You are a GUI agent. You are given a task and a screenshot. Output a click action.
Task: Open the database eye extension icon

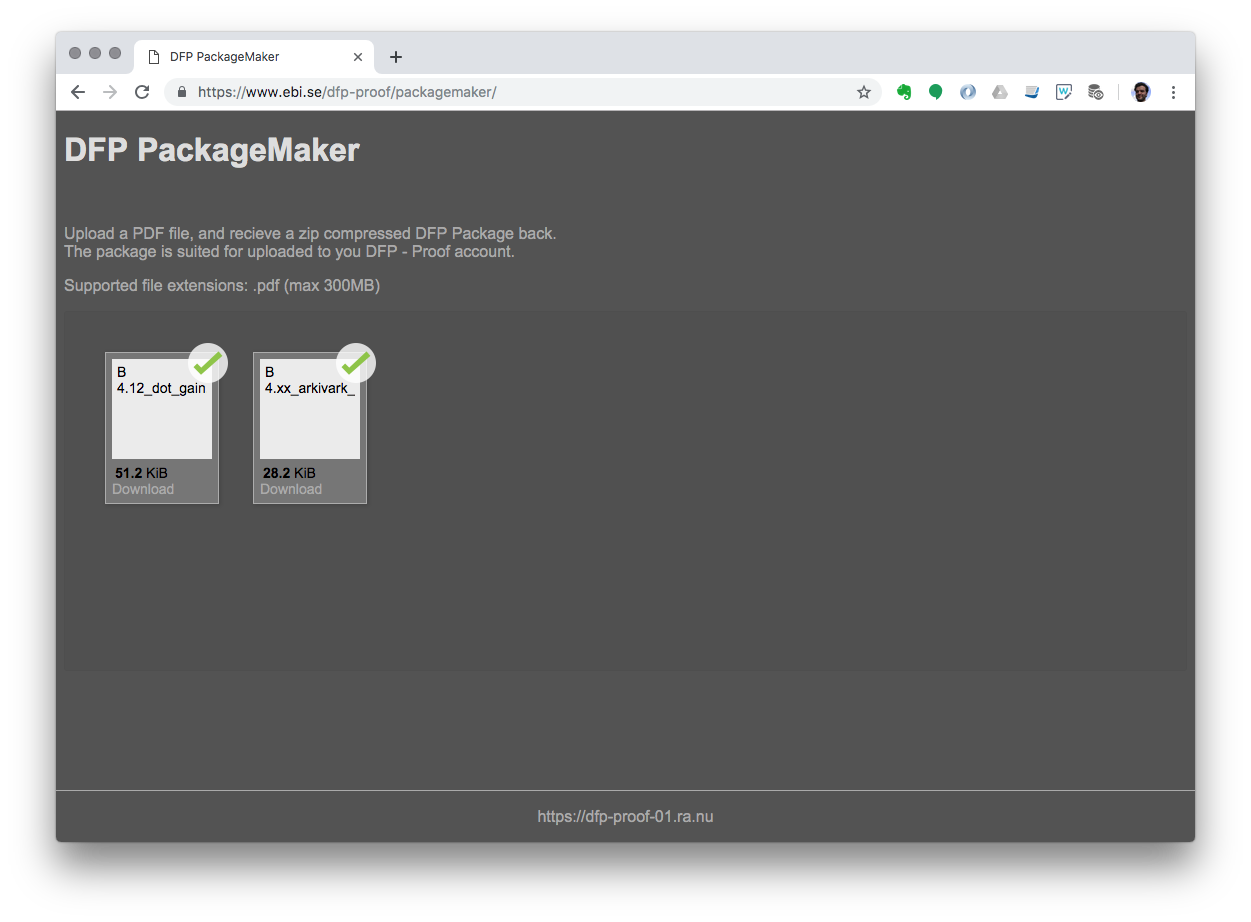point(1096,92)
